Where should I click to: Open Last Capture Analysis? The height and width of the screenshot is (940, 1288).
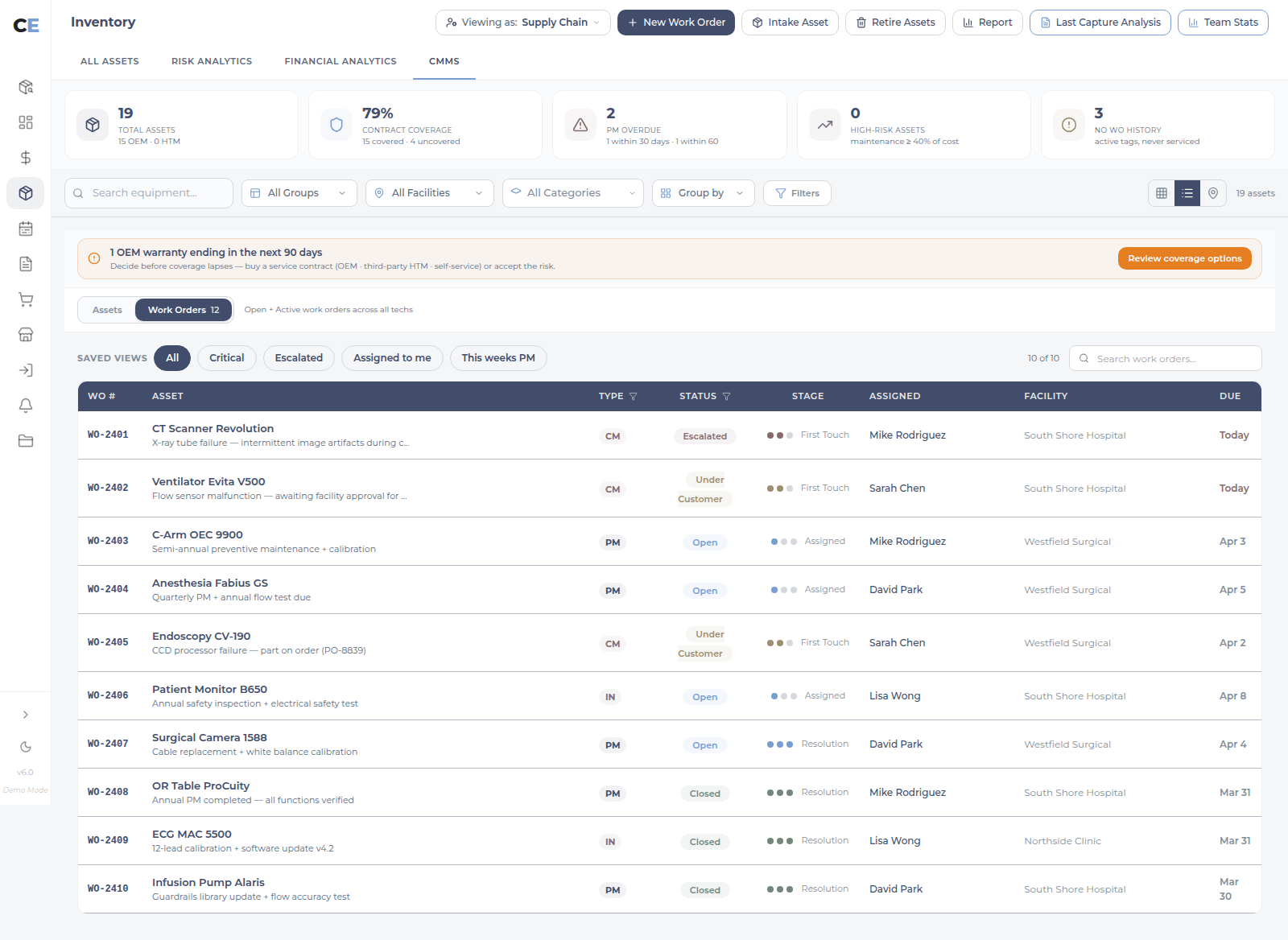pyautogui.click(x=1100, y=23)
